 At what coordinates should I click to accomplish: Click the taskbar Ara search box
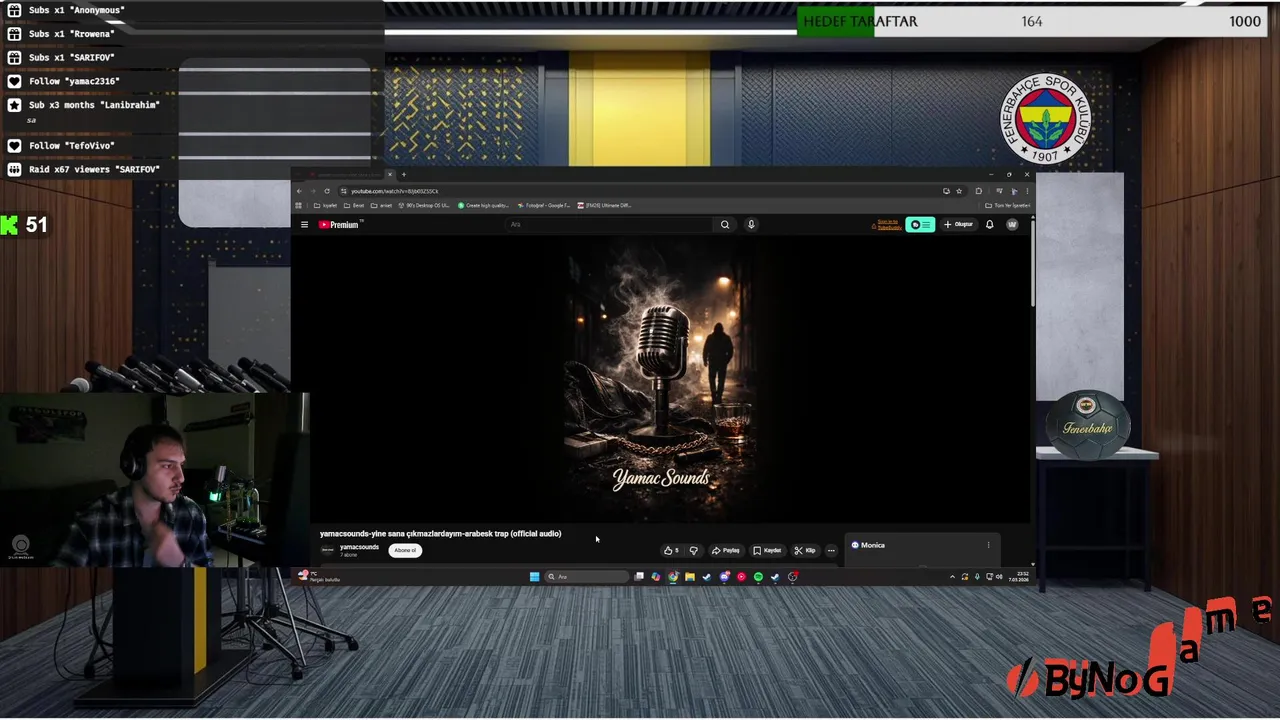pyautogui.click(x=586, y=576)
